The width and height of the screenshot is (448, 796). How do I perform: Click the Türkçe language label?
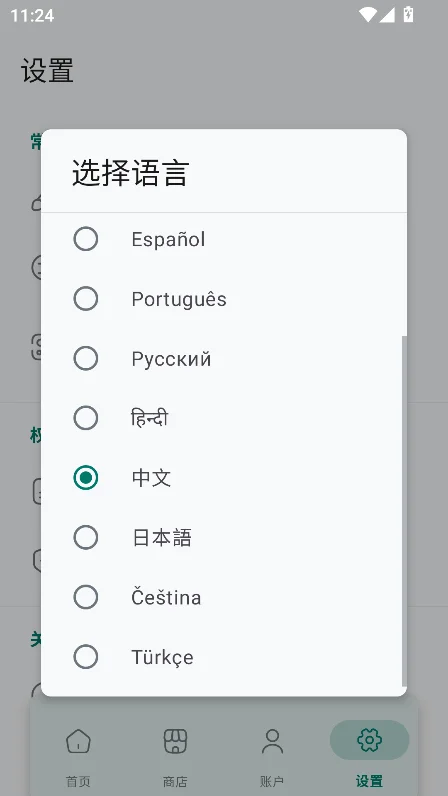pyautogui.click(x=162, y=657)
